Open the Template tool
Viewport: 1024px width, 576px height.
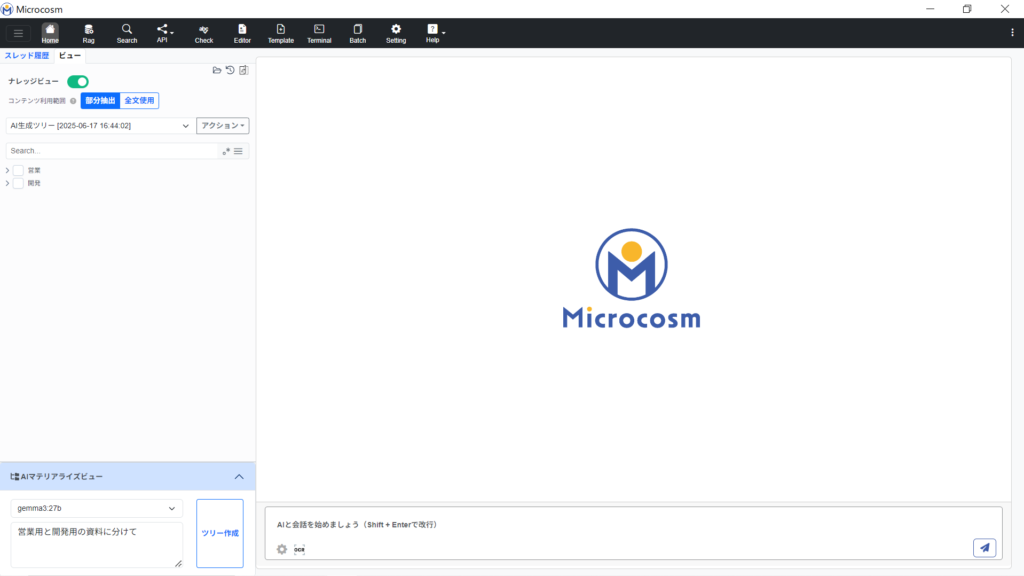pos(281,33)
